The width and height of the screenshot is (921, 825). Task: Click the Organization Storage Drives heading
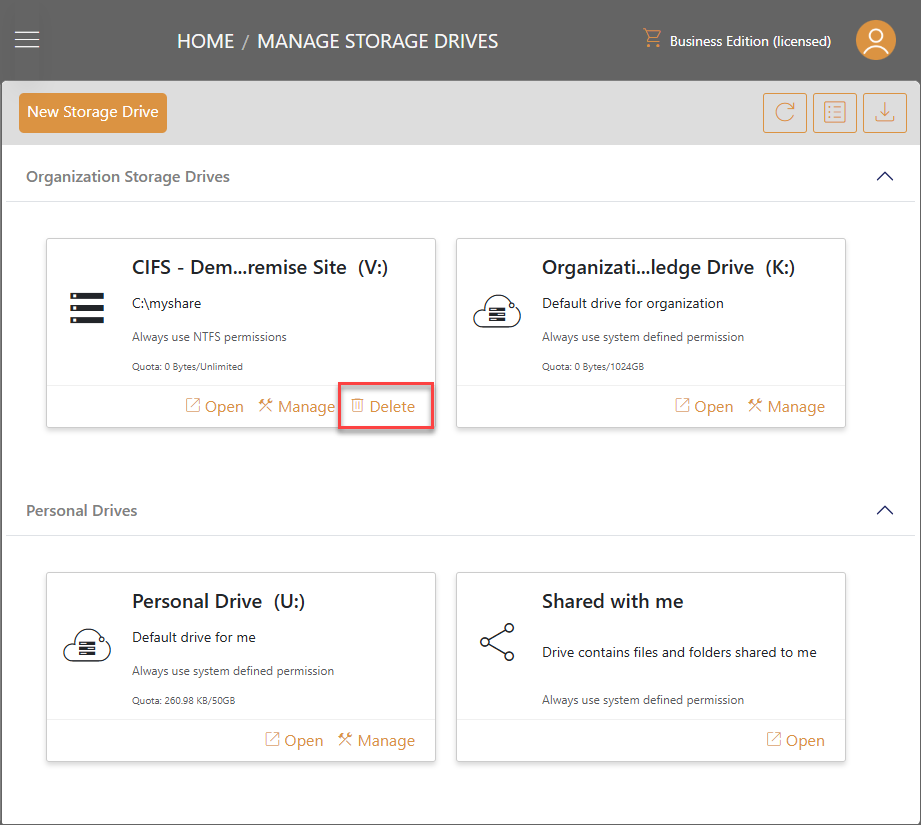pos(128,177)
